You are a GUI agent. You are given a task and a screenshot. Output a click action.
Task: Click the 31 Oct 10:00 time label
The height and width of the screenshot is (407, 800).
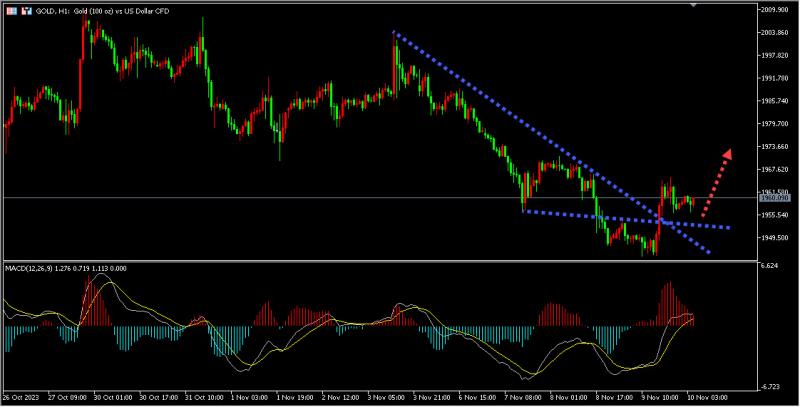204,397
